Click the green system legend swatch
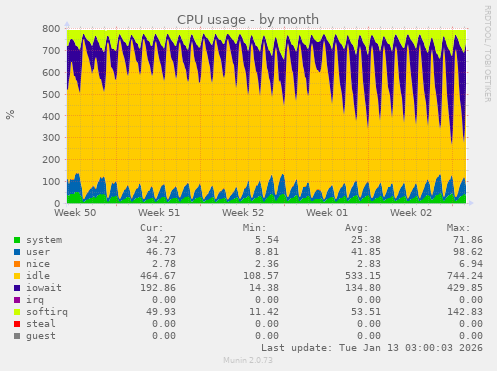This screenshot has width=497, height=371. pos(17,240)
